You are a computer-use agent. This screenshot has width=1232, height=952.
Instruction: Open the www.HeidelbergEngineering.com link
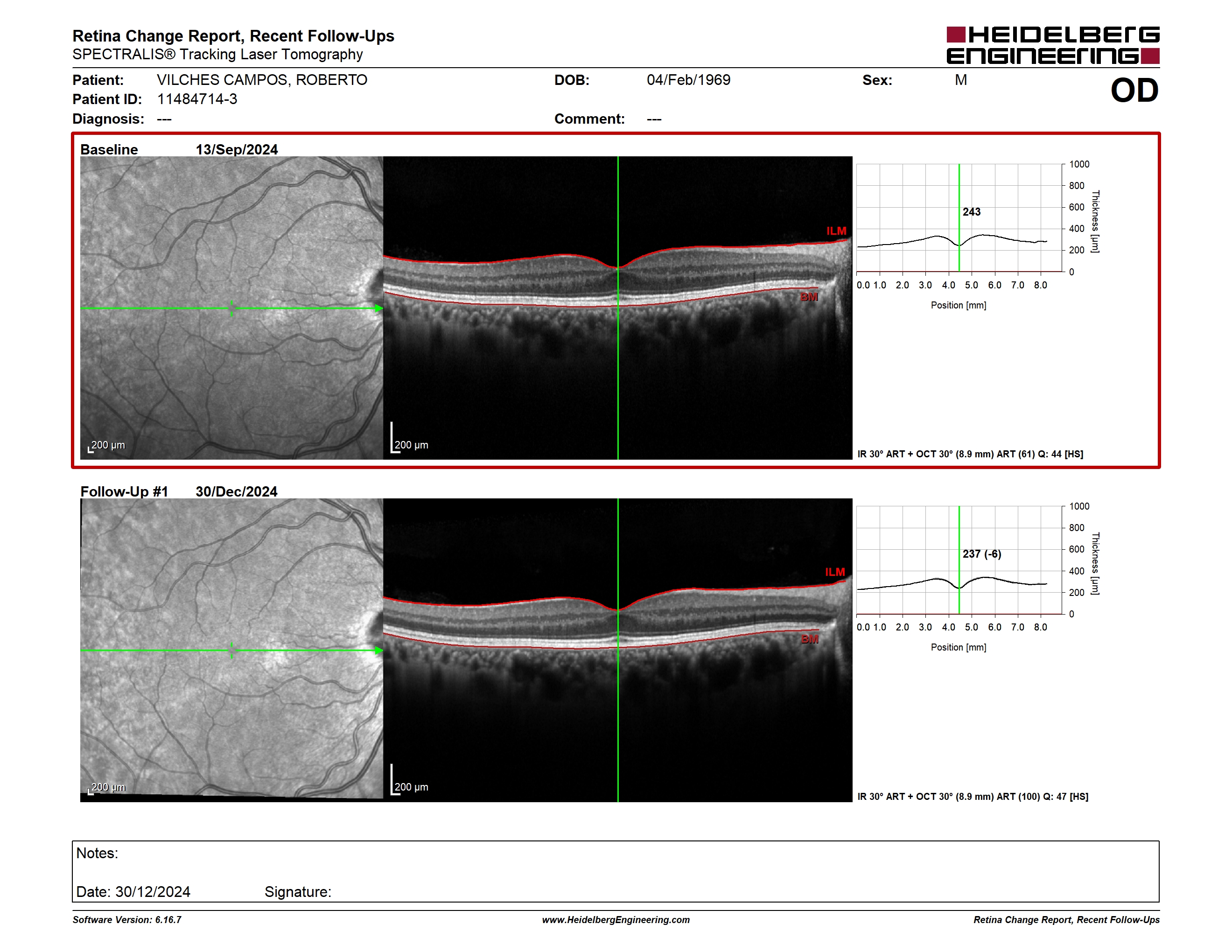(616, 920)
